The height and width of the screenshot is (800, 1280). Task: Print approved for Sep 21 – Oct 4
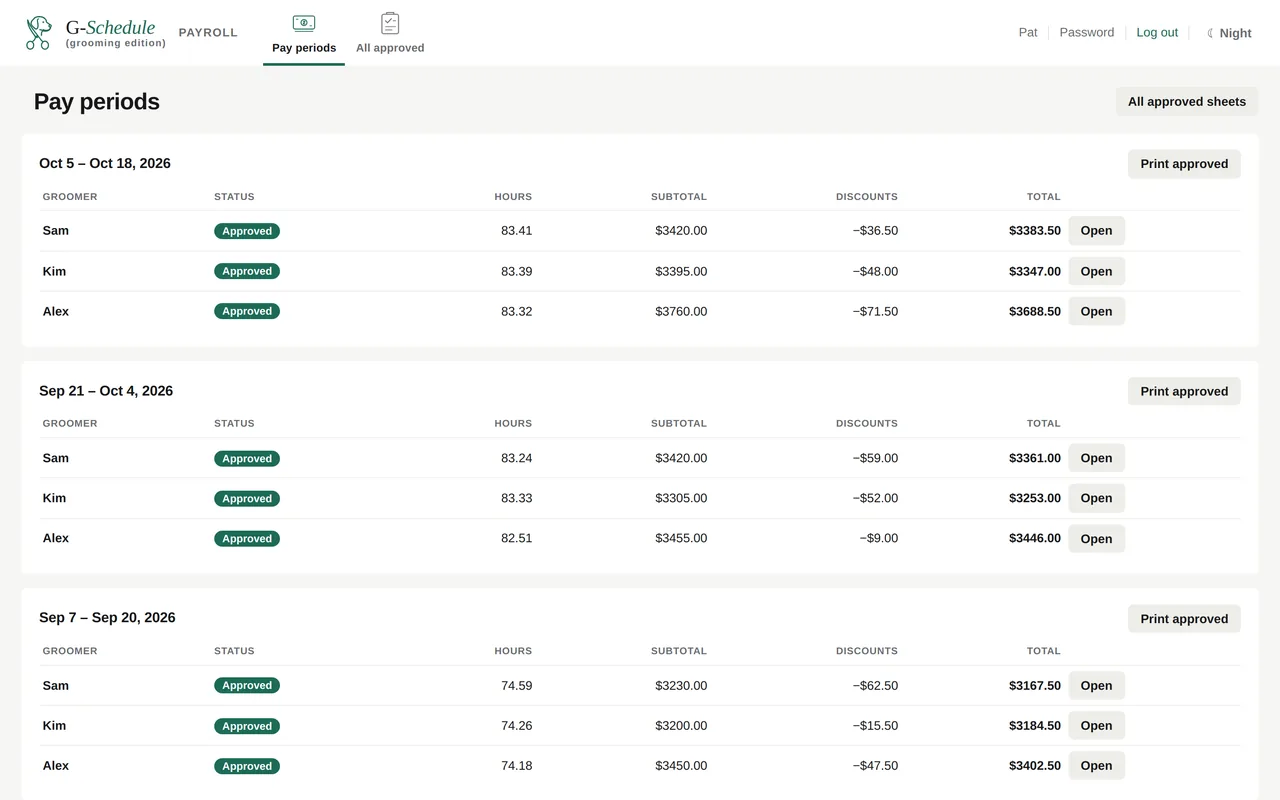tap(1184, 391)
